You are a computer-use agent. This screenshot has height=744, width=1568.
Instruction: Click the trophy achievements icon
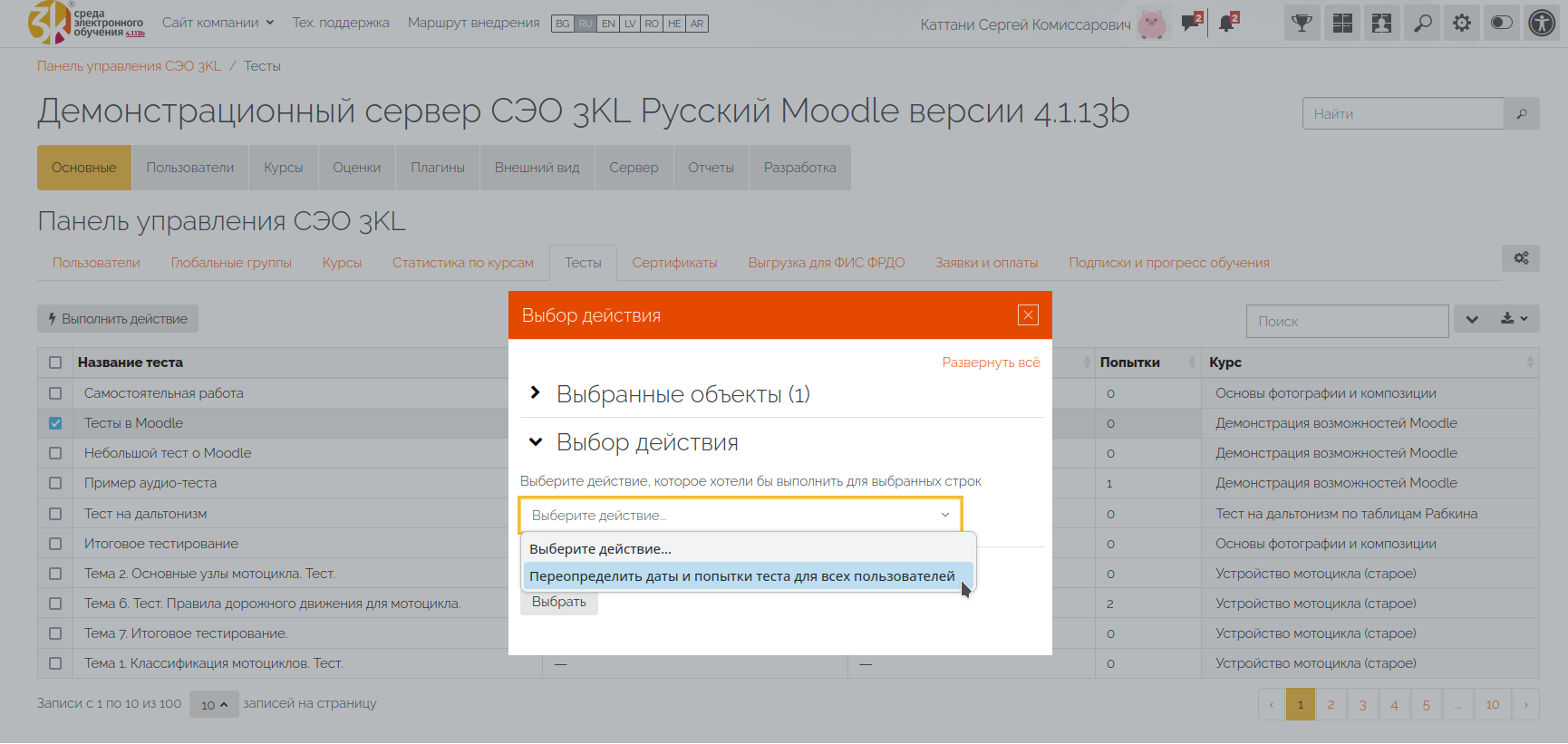tap(1302, 24)
